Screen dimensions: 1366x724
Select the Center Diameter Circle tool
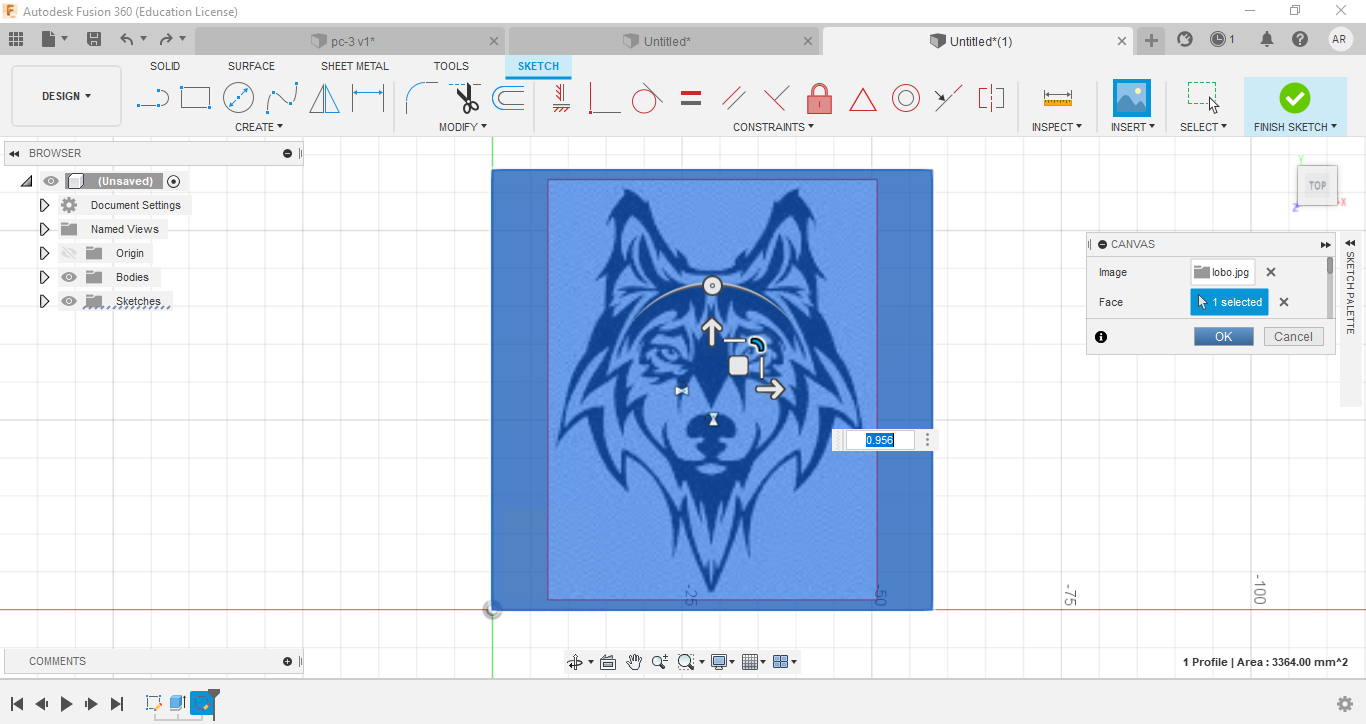click(238, 98)
